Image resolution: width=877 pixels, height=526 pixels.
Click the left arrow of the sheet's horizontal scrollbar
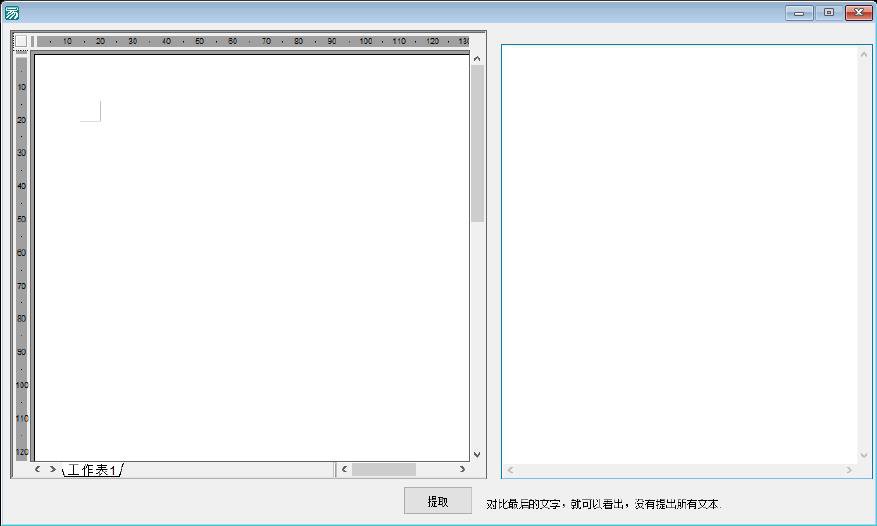pos(344,469)
